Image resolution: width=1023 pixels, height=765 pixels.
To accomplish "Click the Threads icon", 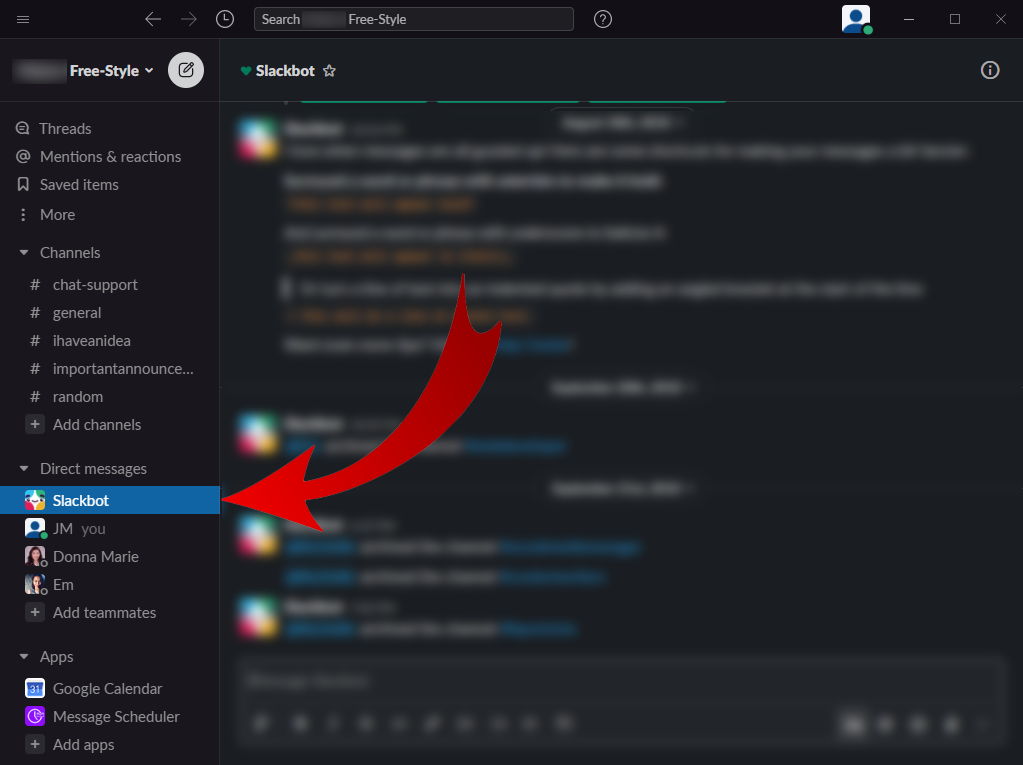I will [23, 128].
